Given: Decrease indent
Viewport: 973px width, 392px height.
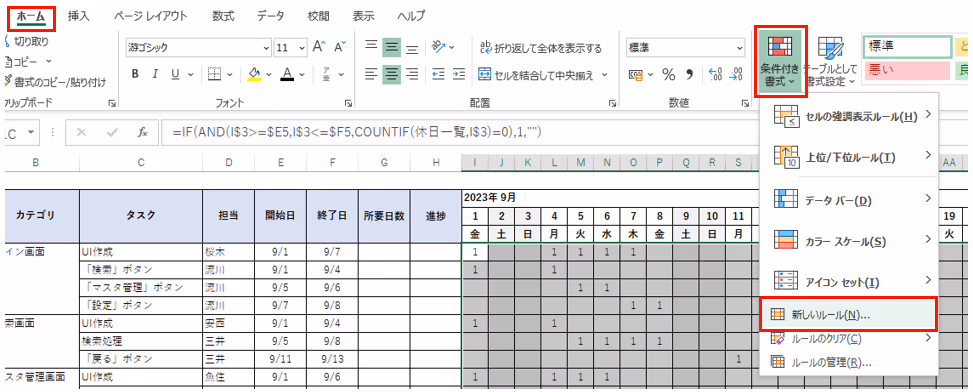Looking at the screenshot, I should point(438,74).
